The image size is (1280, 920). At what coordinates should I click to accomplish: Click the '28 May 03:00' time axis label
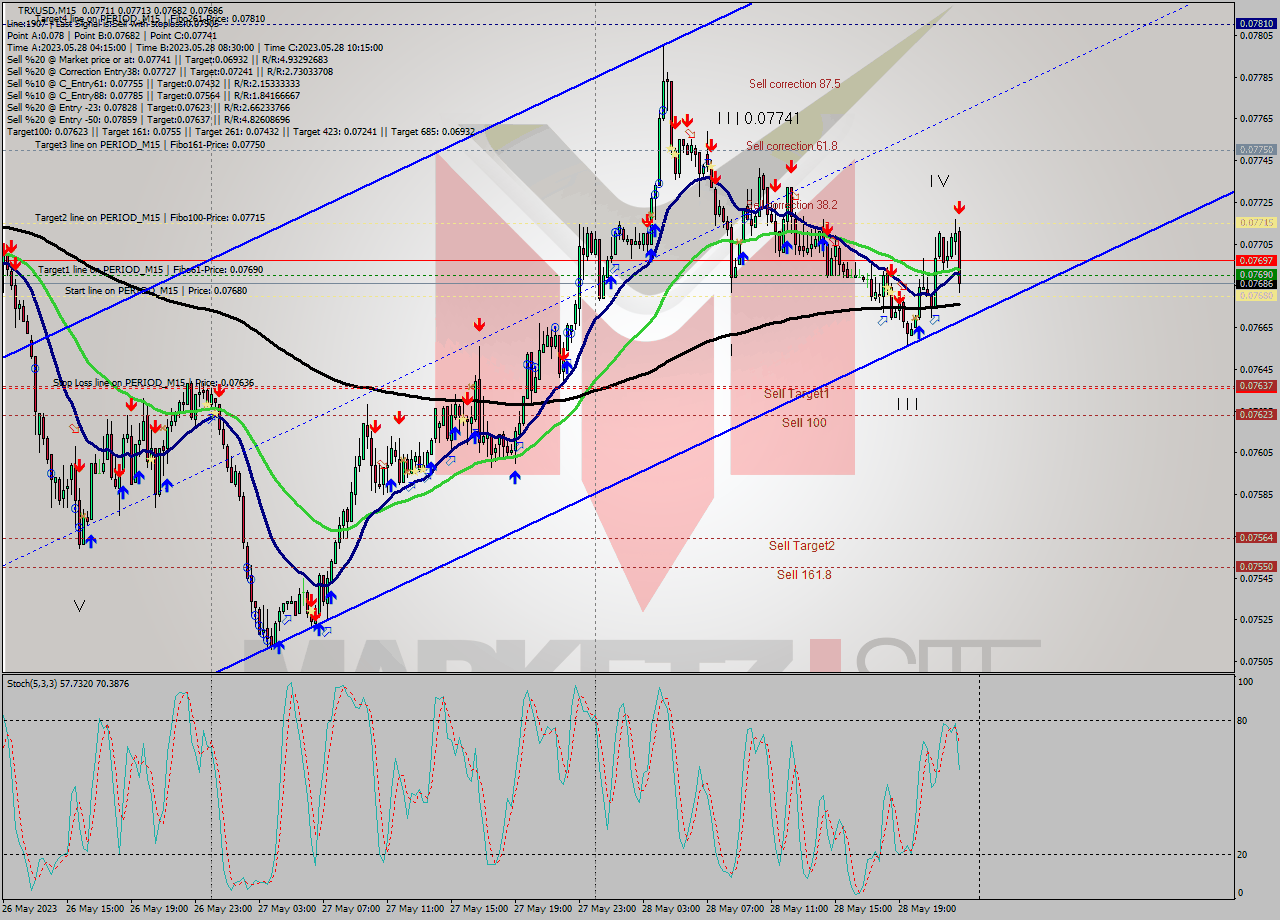672,909
